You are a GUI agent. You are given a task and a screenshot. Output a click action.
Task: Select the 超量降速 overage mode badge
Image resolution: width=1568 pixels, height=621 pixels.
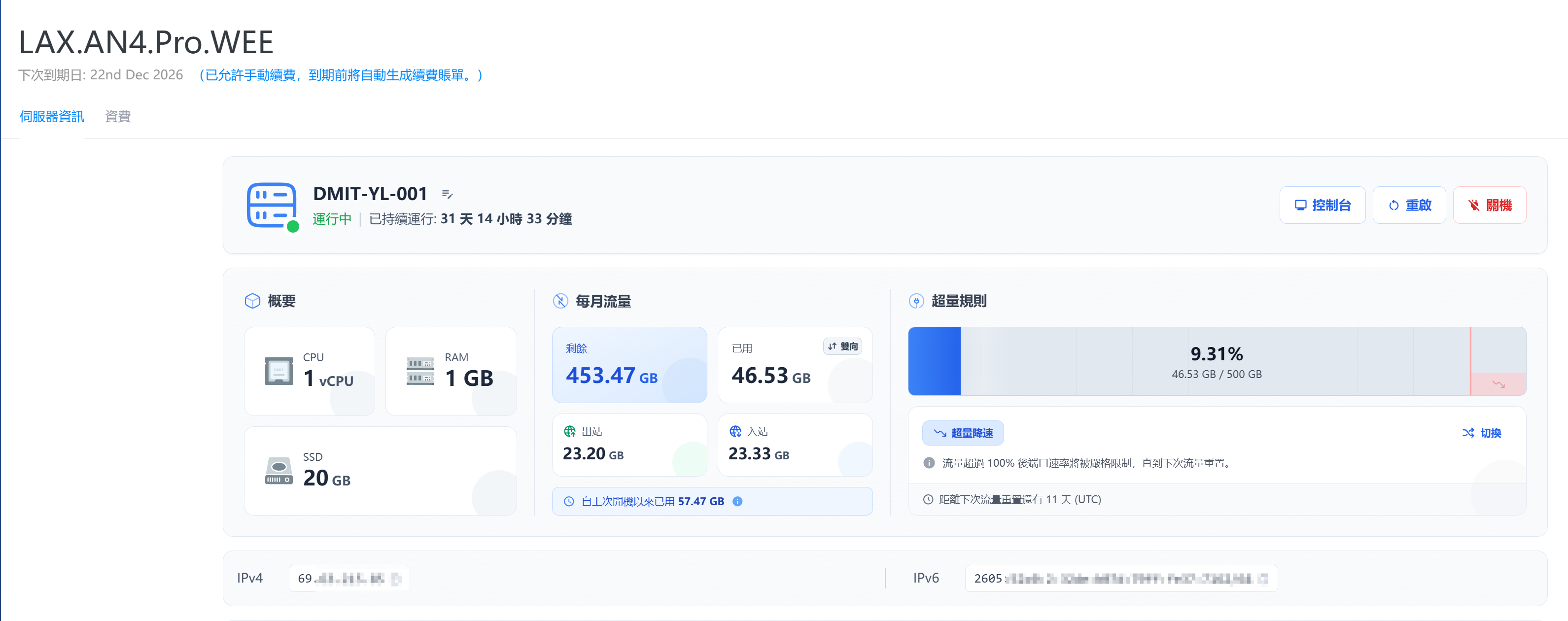coord(963,433)
